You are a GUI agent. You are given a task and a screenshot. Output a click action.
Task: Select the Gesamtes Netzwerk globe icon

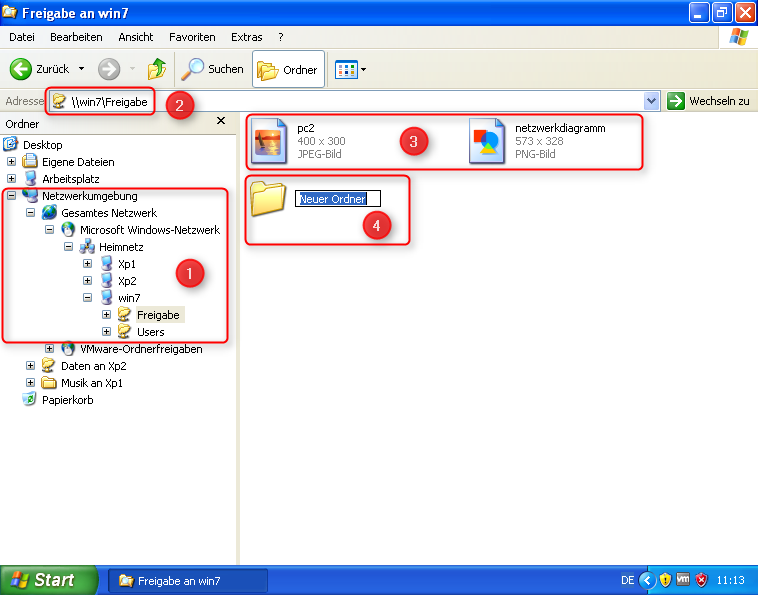click(x=49, y=212)
